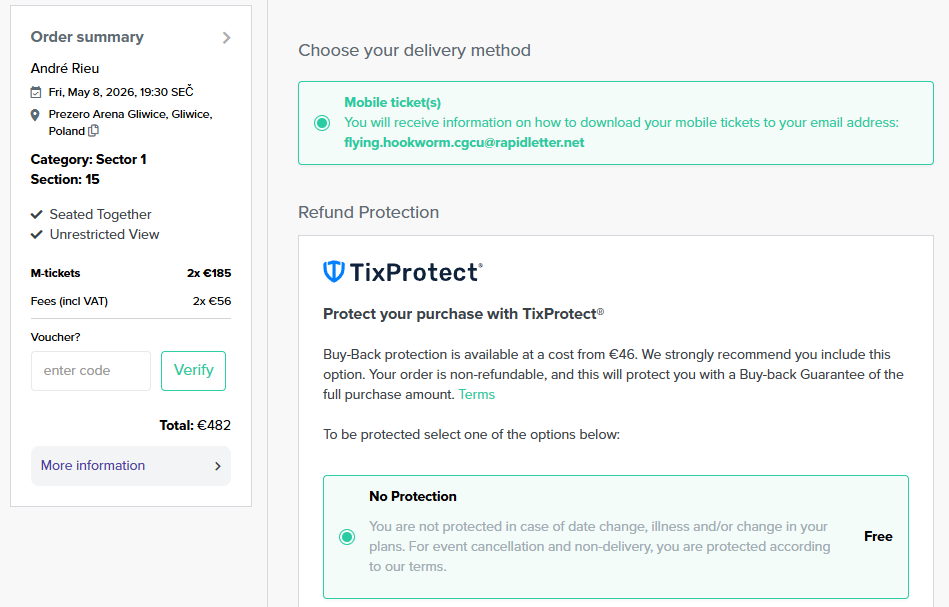Select the Mobile ticket(s) radio button
The width and height of the screenshot is (949, 607).
tap(322, 123)
